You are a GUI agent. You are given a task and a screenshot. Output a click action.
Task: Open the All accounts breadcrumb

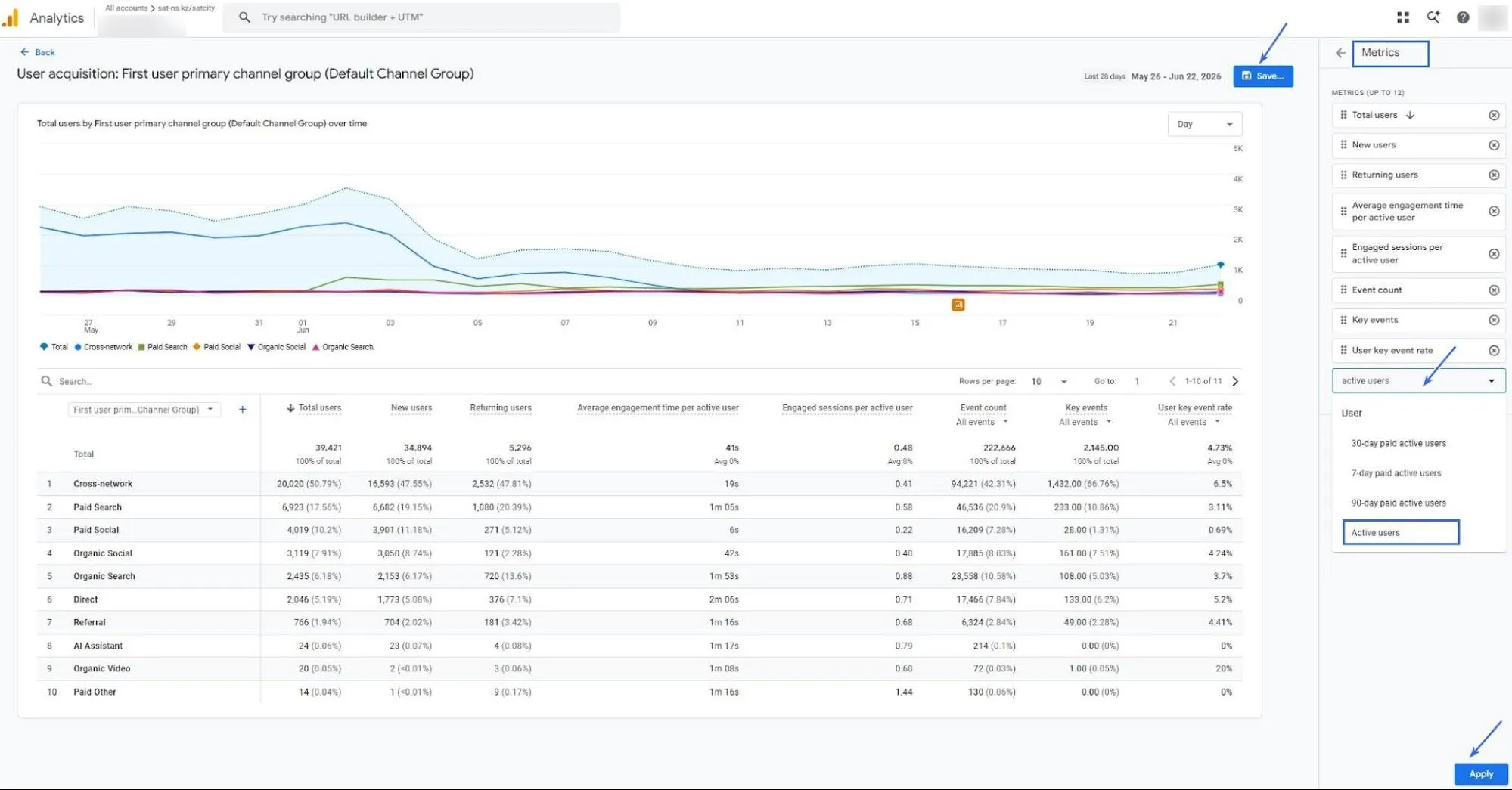(126, 8)
